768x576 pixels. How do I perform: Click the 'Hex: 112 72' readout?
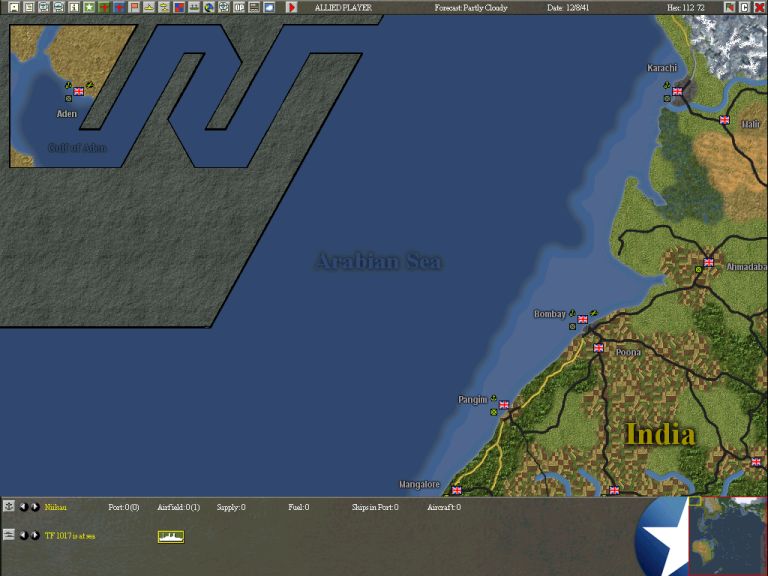click(686, 8)
